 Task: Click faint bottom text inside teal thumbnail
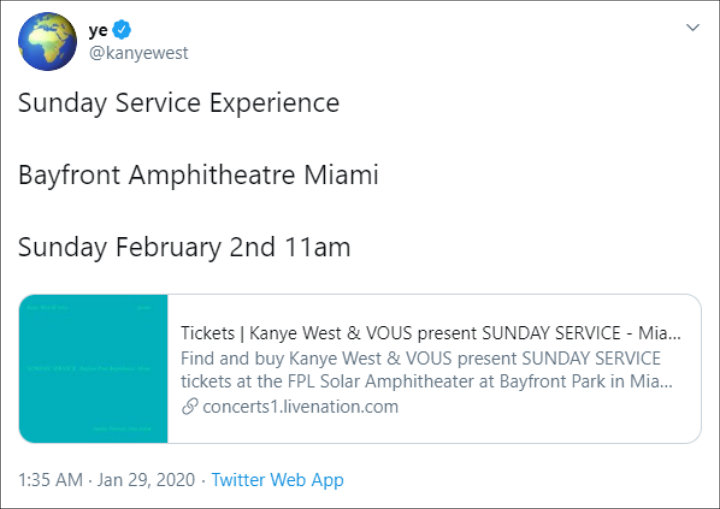click(x=122, y=429)
